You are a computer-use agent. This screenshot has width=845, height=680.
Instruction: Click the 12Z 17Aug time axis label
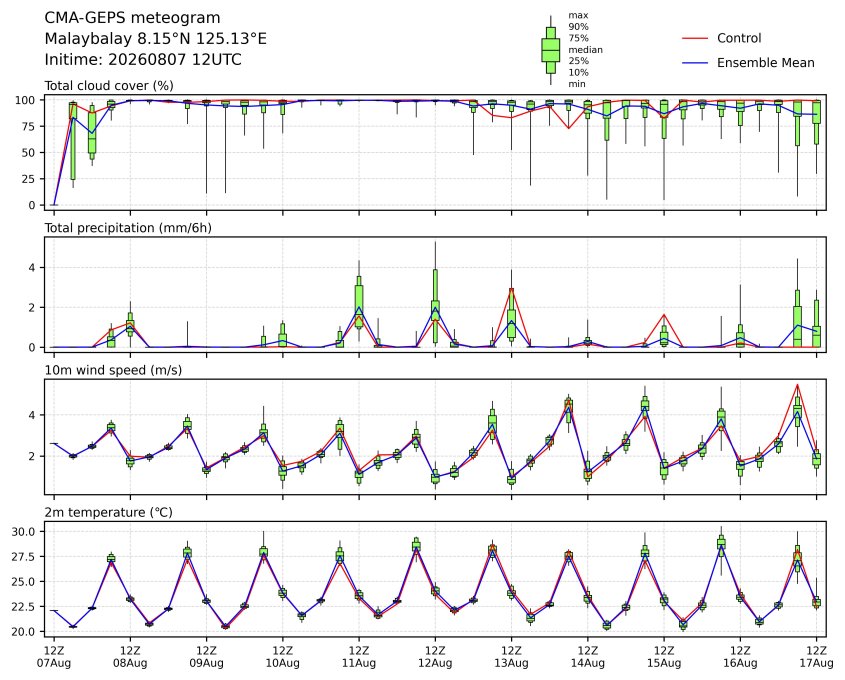click(x=816, y=656)
